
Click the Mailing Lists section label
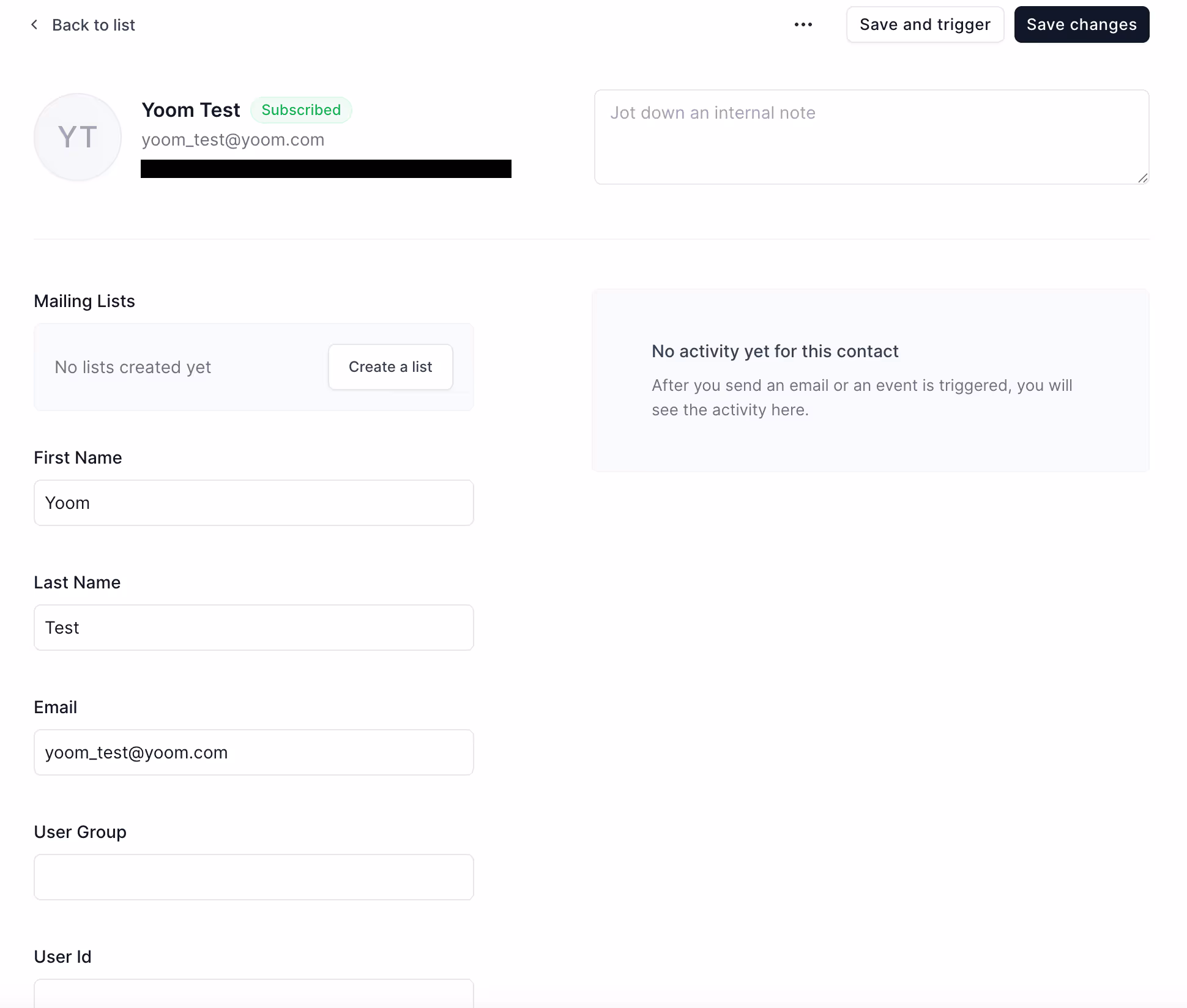(x=84, y=301)
